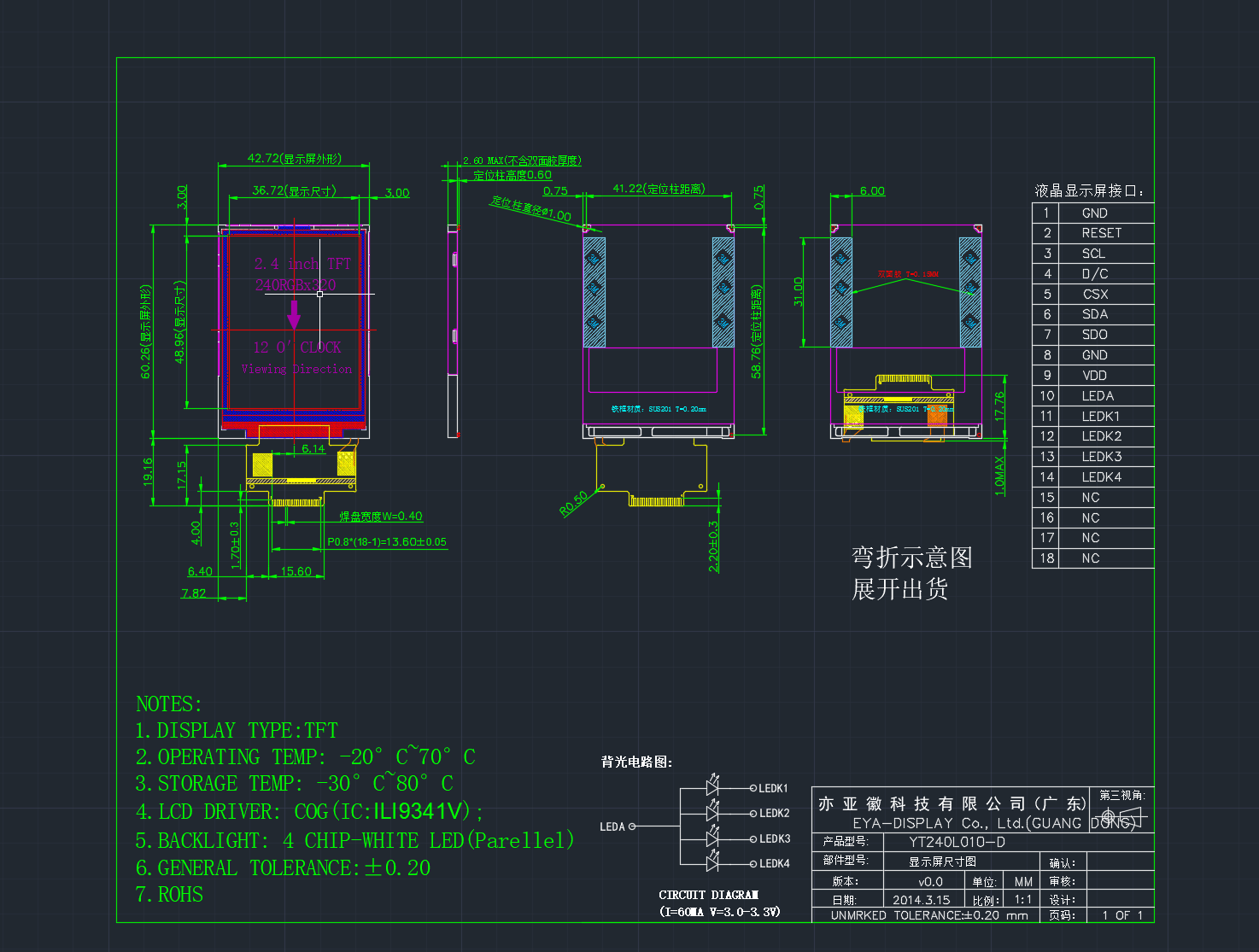
Task: Click the magenta viewing direction arrow
Action: pos(294,316)
